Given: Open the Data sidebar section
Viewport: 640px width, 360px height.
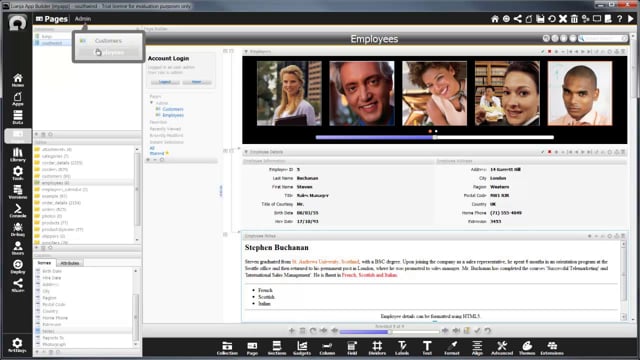Looking at the screenshot, I should pos(18,117).
